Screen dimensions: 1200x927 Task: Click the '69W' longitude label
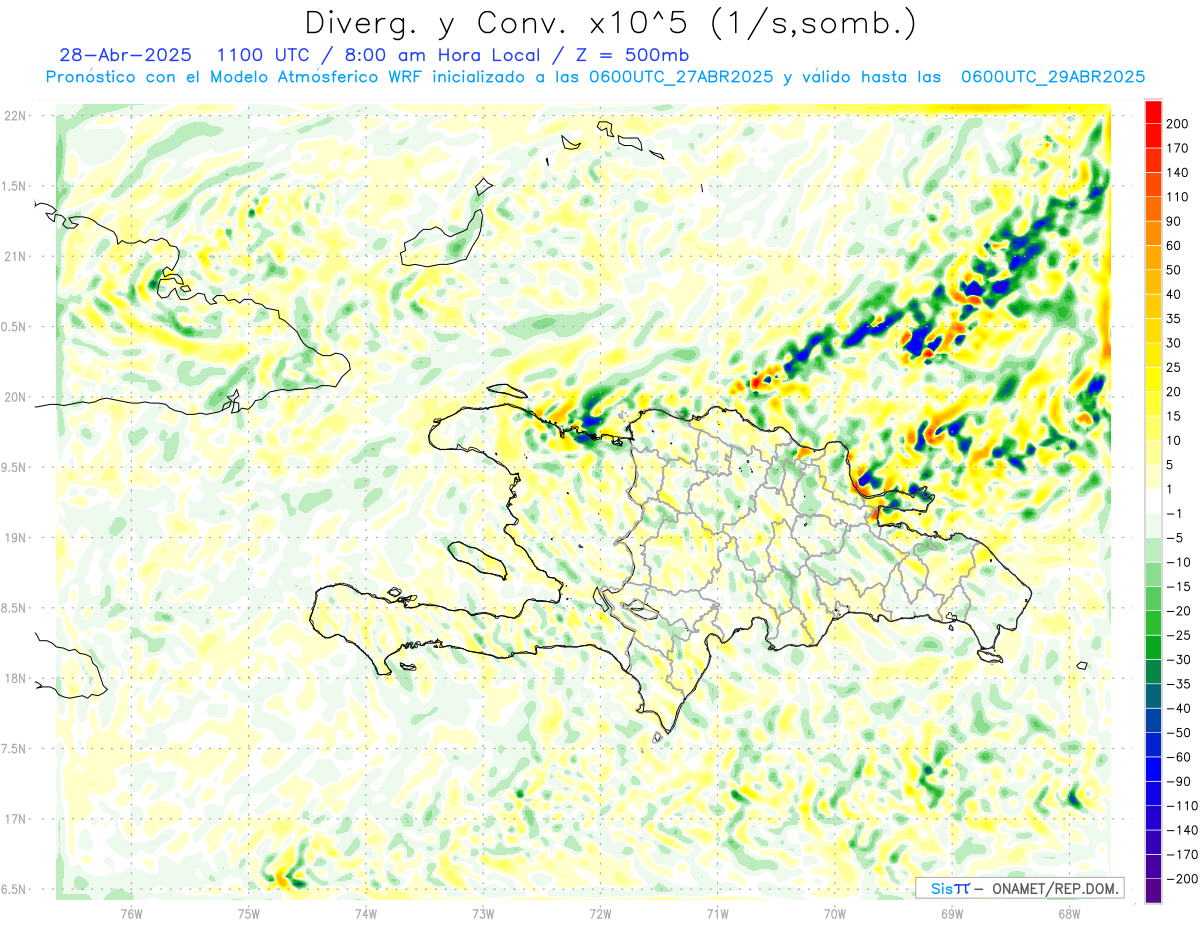[951, 914]
